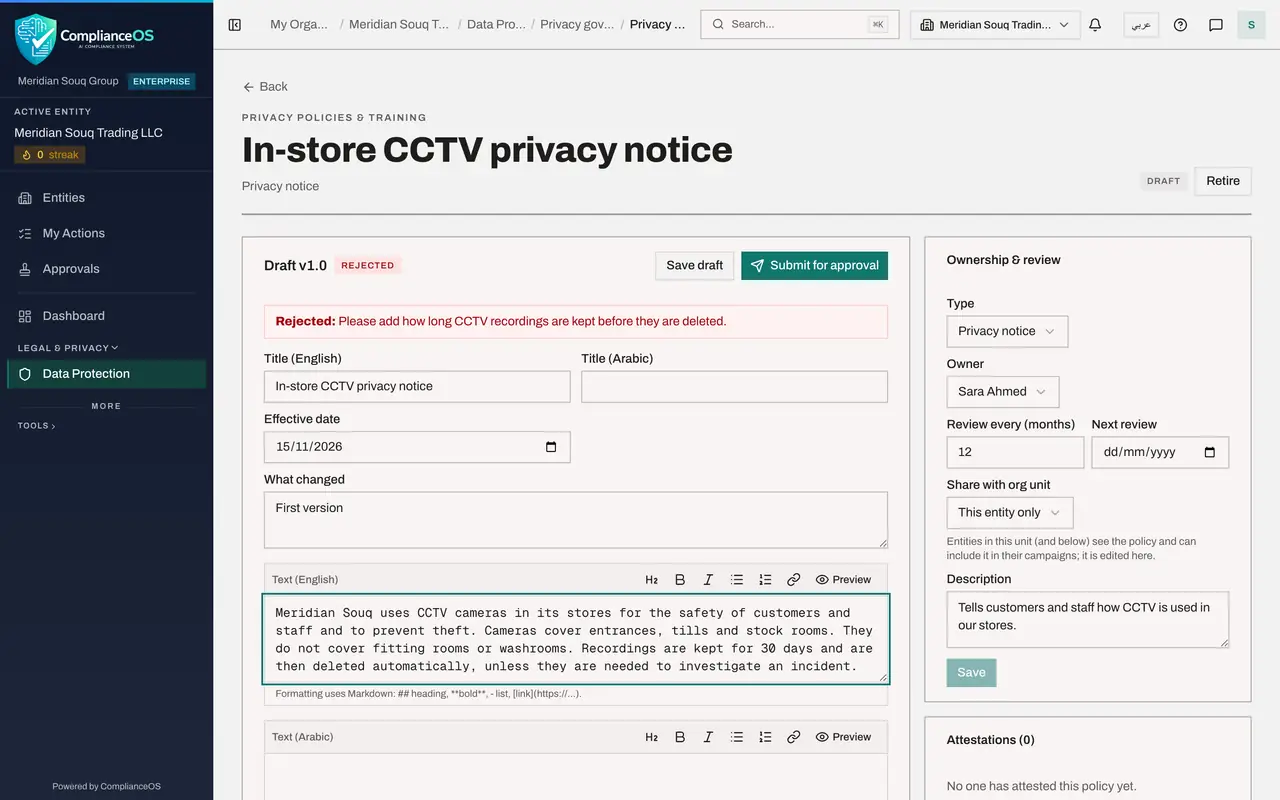This screenshot has width=1280, height=800.
Task: Open Share with org unit dropdown
Action: pos(1010,513)
